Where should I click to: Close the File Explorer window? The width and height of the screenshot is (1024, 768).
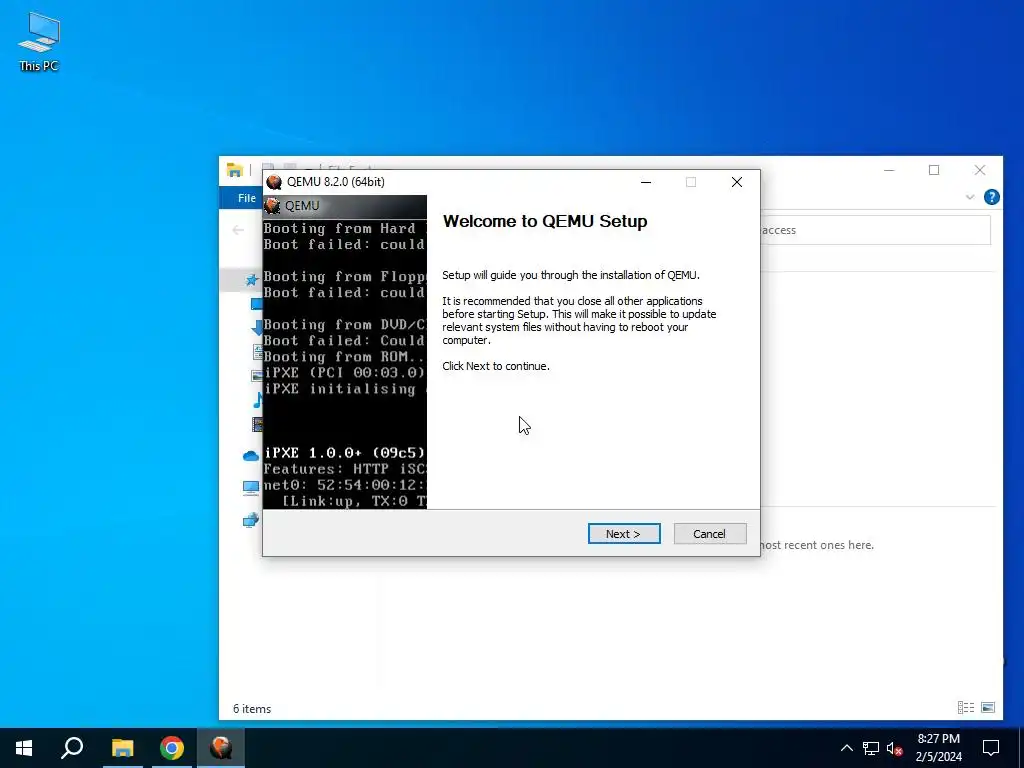(980, 170)
